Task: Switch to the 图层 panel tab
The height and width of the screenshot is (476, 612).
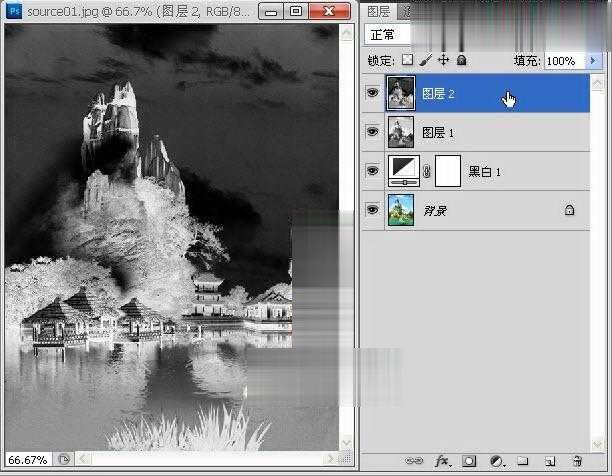Action: pyautogui.click(x=378, y=12)
